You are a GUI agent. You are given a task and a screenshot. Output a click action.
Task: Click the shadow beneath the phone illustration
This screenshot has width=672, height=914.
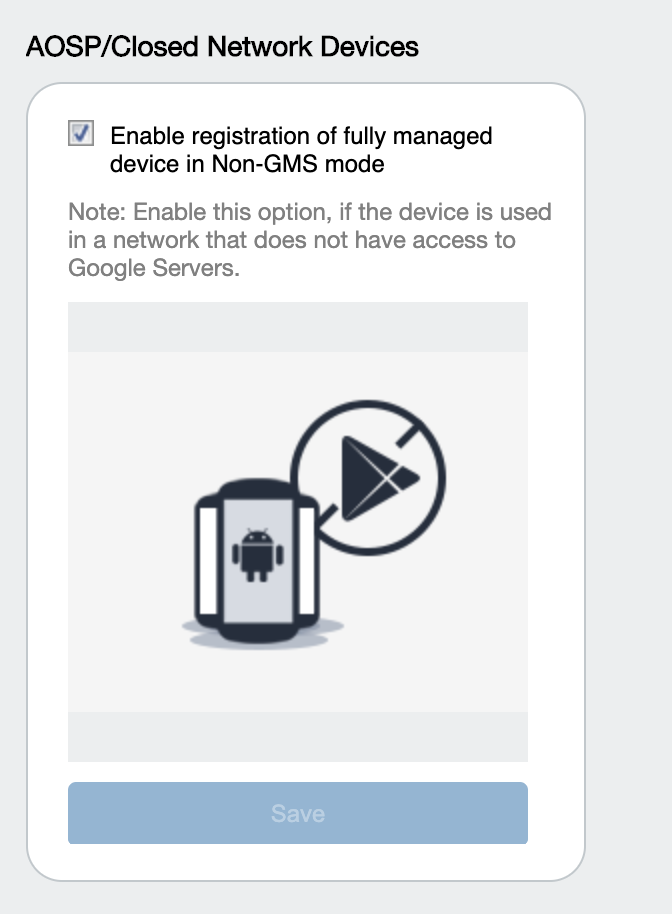(x=262, y=634)
